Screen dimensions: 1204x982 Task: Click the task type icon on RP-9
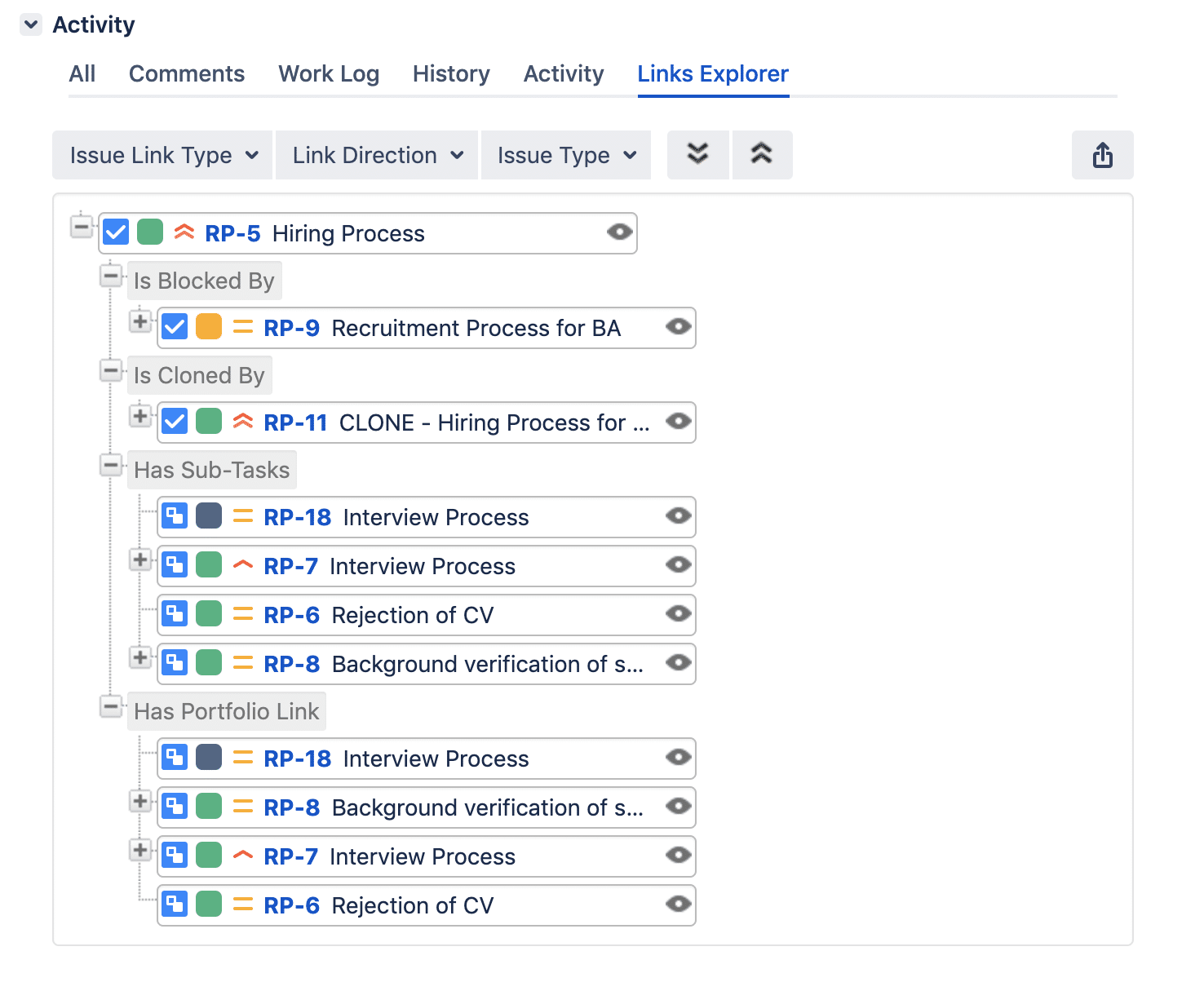coord(175,327)
